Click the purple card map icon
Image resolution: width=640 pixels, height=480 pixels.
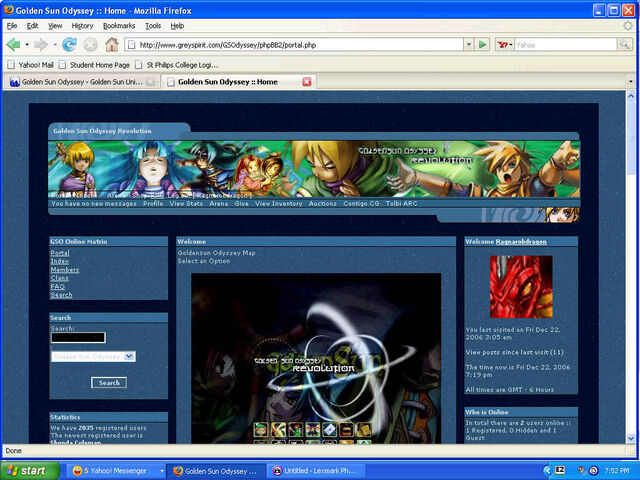tap(330, 429)
